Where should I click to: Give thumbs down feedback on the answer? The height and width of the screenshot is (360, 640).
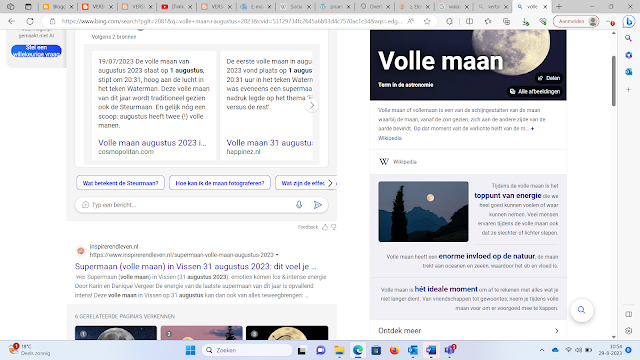point(333,227)
